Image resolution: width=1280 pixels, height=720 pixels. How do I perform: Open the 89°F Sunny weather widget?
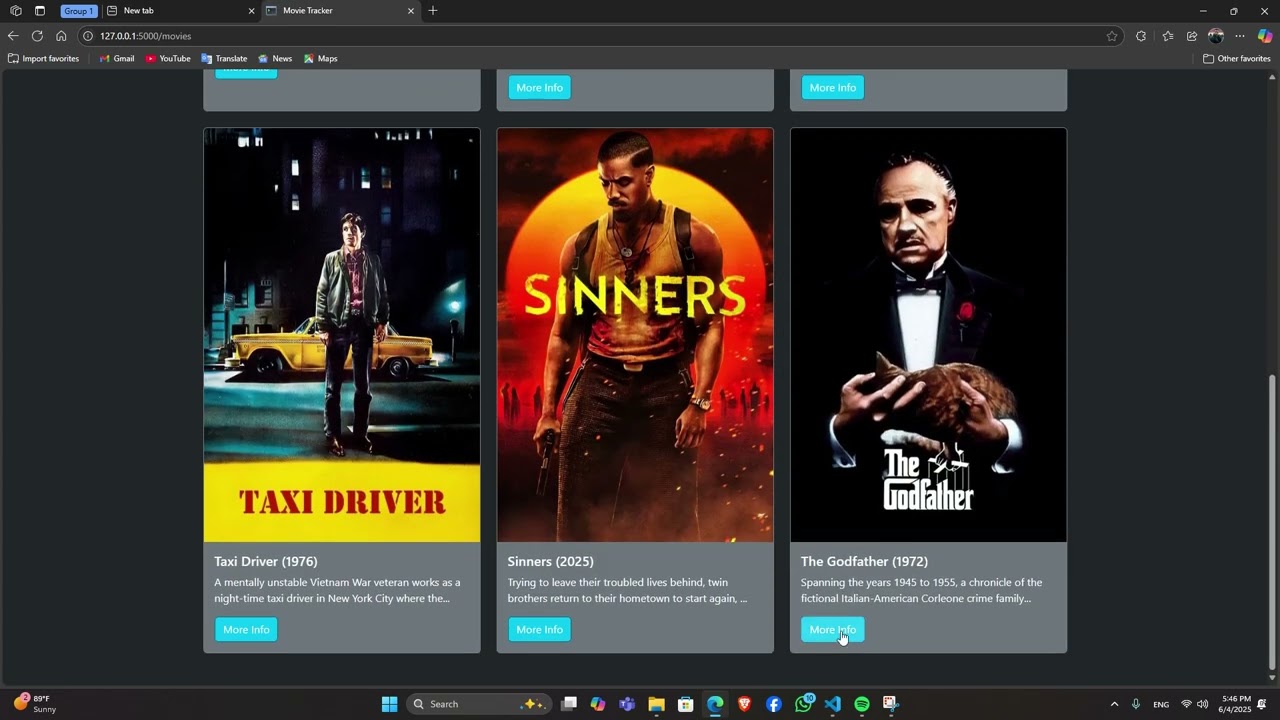(35, 704)
